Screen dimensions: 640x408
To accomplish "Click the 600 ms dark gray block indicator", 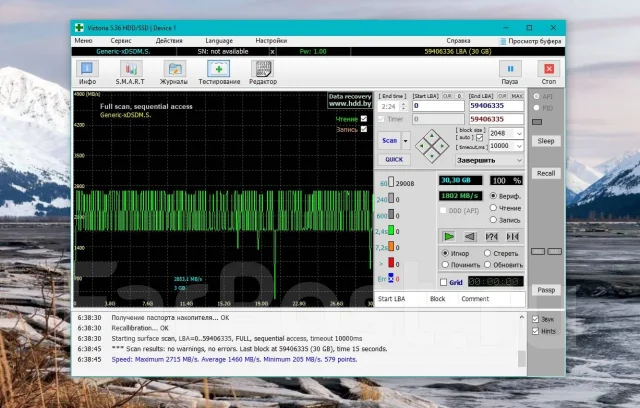I will [391, 215].
